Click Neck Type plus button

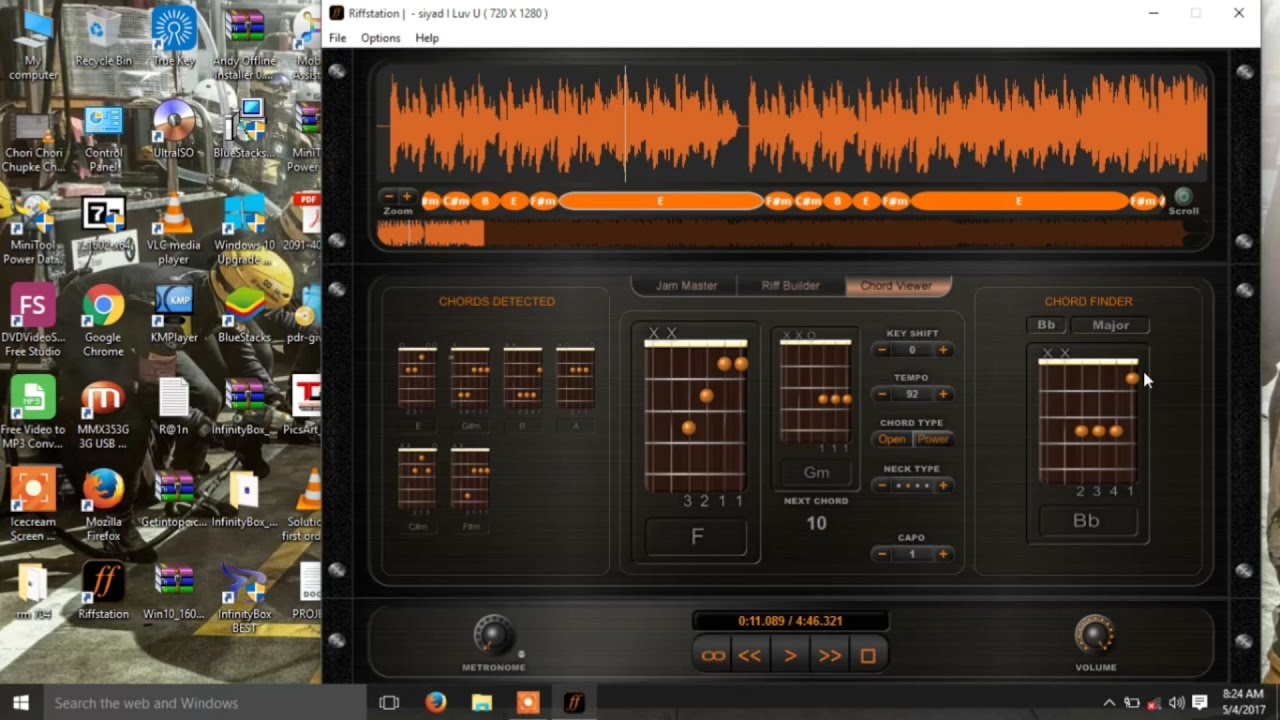pyautogui.click(x=942, y=485)
